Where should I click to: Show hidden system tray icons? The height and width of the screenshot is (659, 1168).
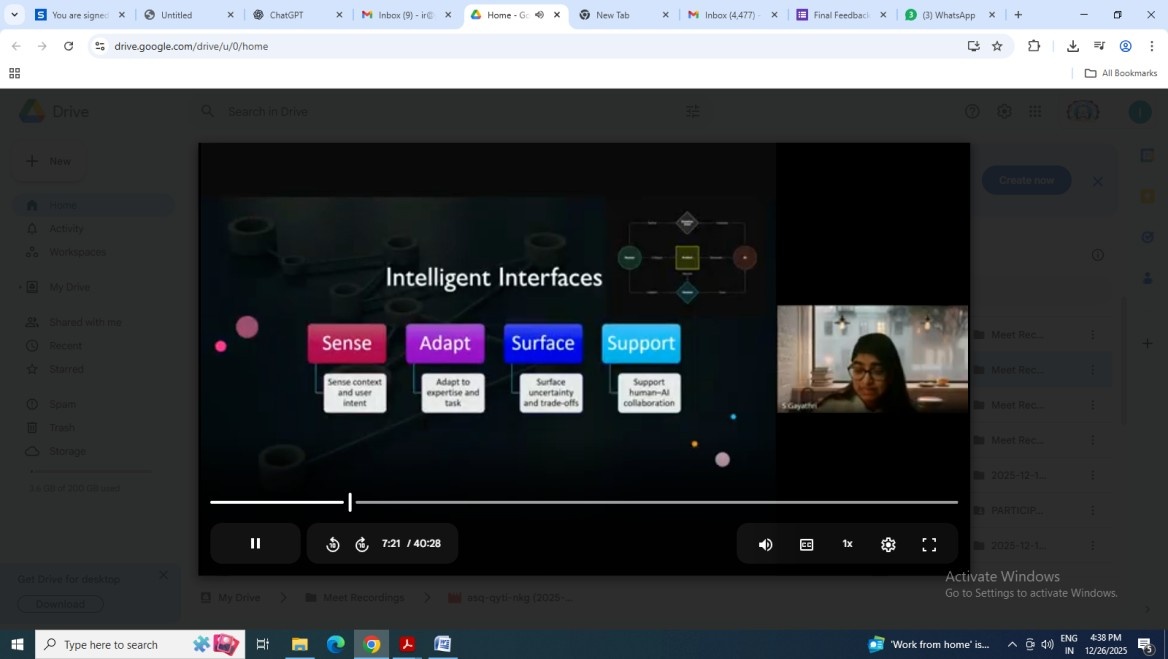click(1012, 645)
